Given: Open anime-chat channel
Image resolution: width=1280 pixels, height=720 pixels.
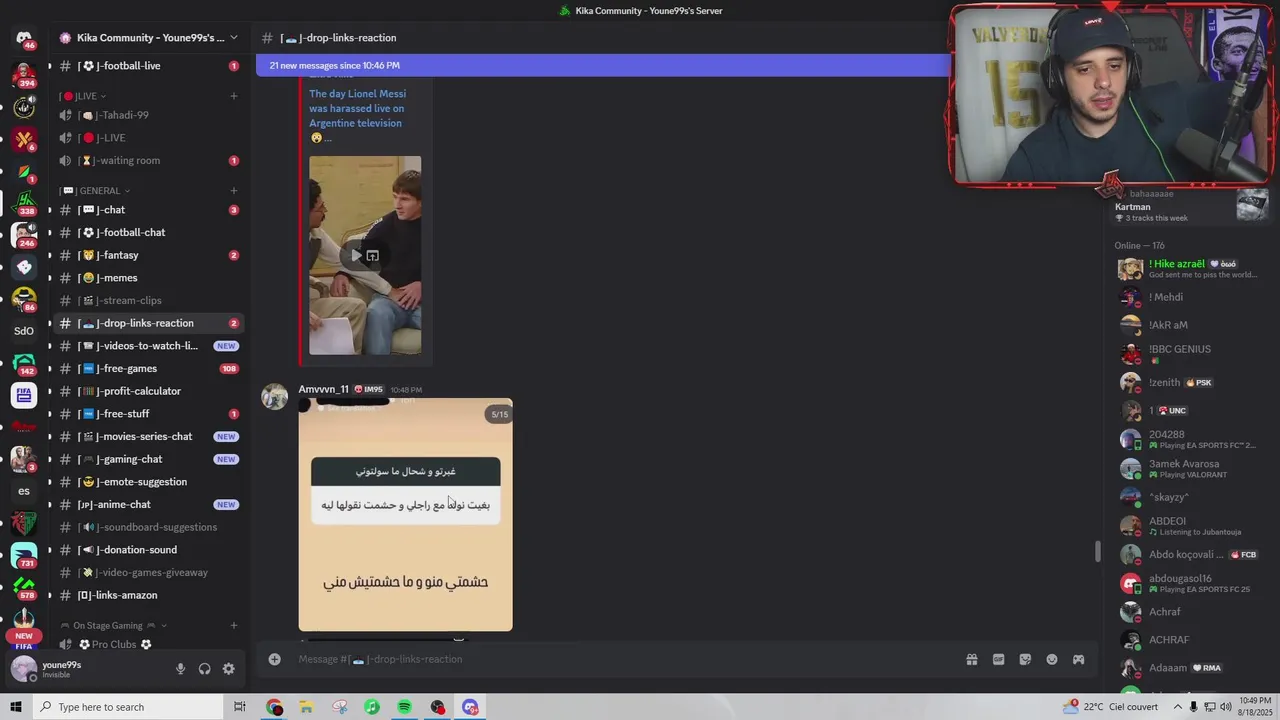Looking at the screenshot, I should click(148, 504).
